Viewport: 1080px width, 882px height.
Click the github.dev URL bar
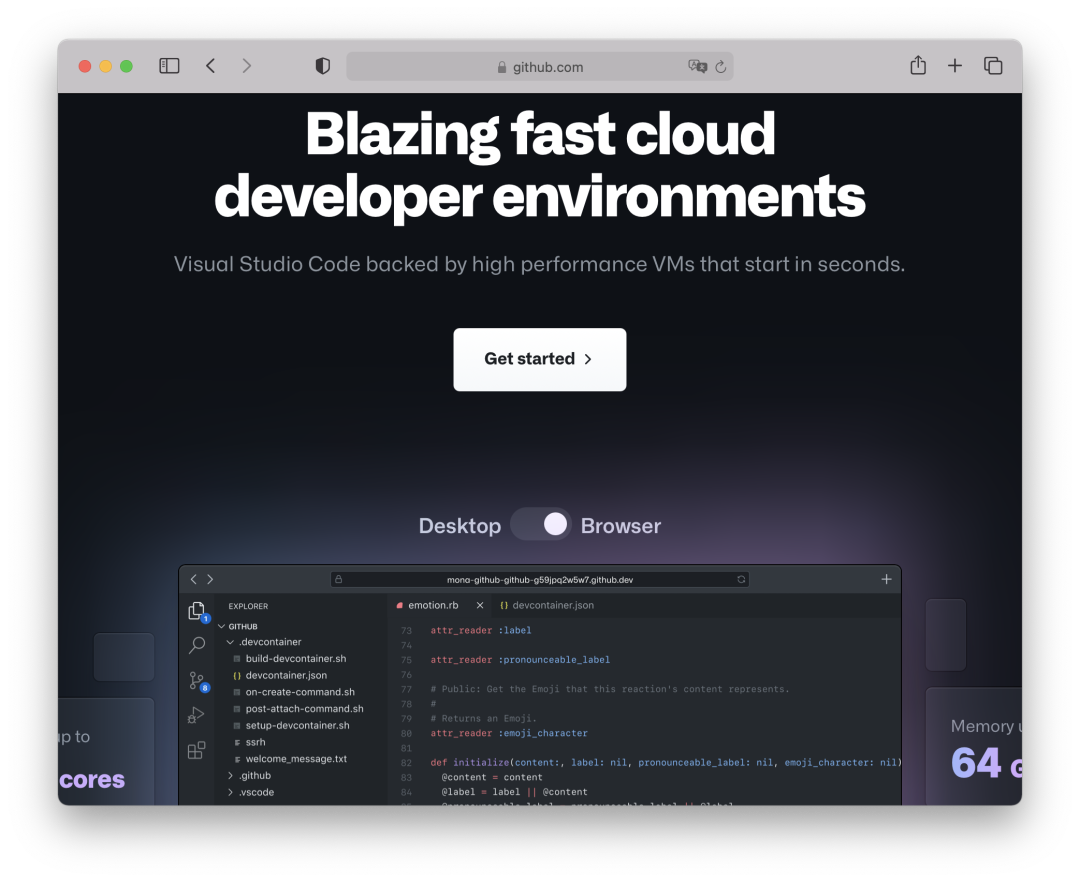coord(539,580)
